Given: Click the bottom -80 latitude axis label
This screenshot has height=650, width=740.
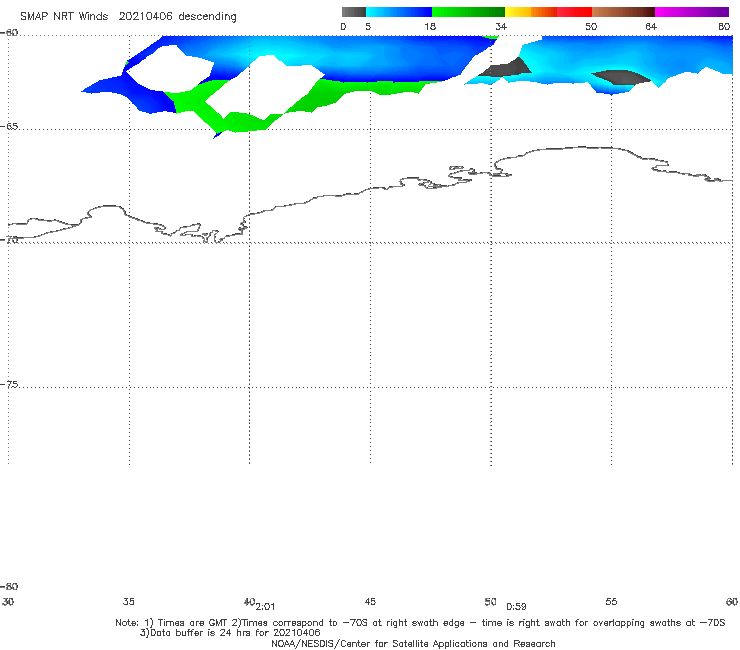Looking at the screenshot, I should click(x=9, y=586).
